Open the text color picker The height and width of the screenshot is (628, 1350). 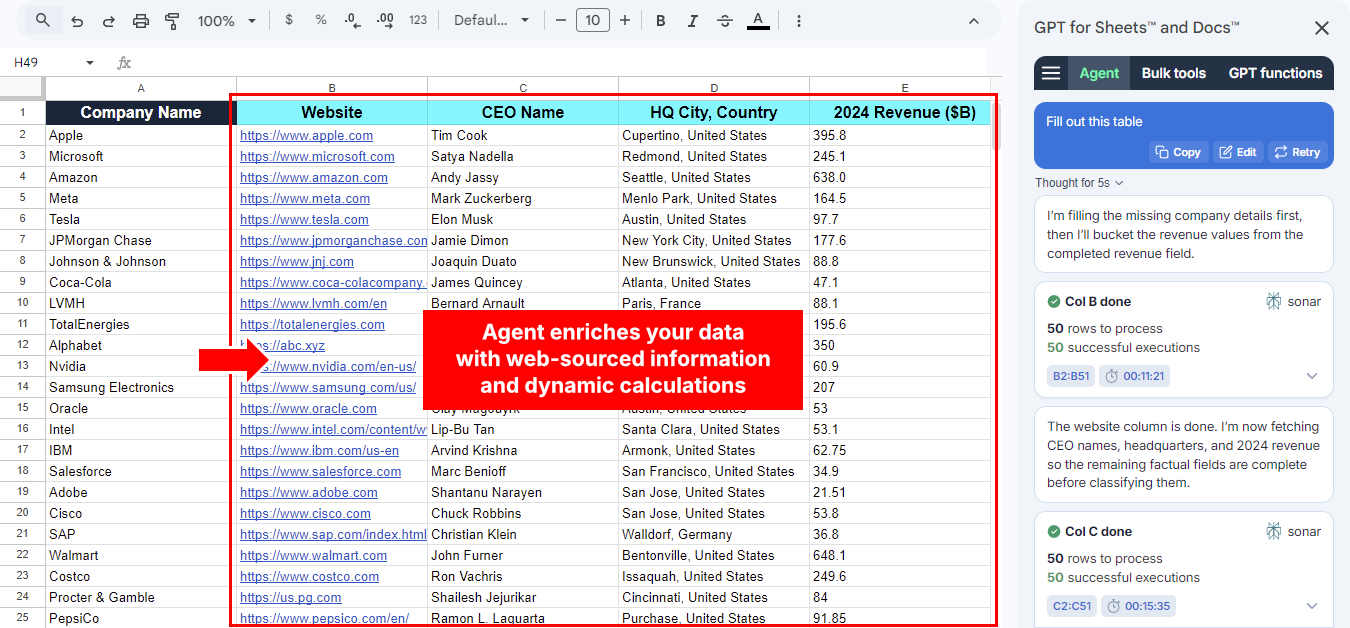758,19
